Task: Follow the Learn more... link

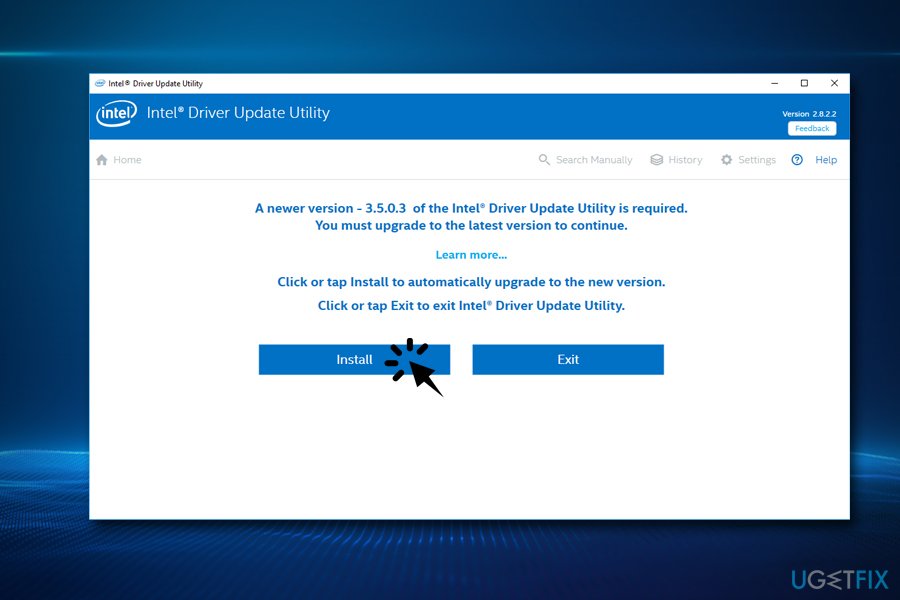Action: pos(471,255)
